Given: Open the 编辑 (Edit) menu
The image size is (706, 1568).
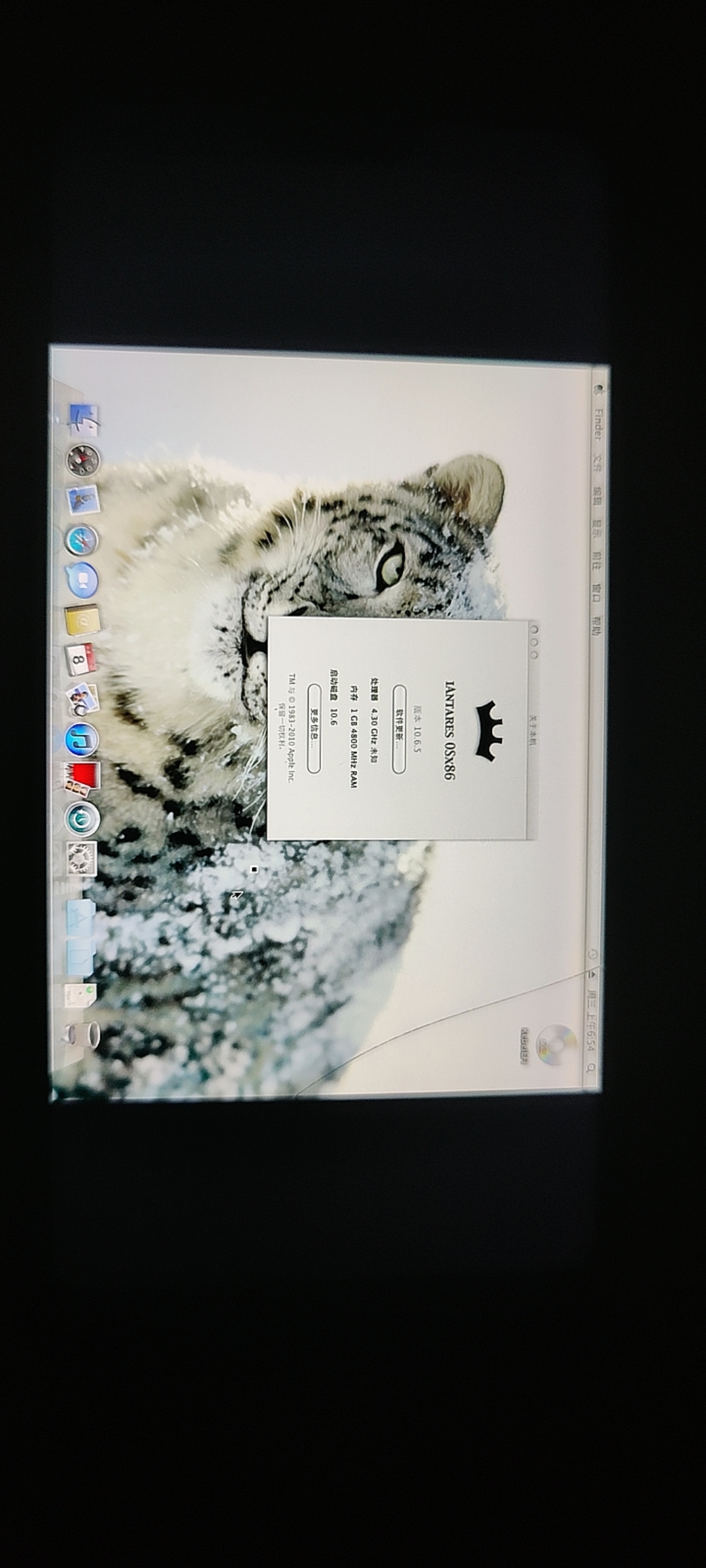Looking at the screenshot, I should 597,495.
